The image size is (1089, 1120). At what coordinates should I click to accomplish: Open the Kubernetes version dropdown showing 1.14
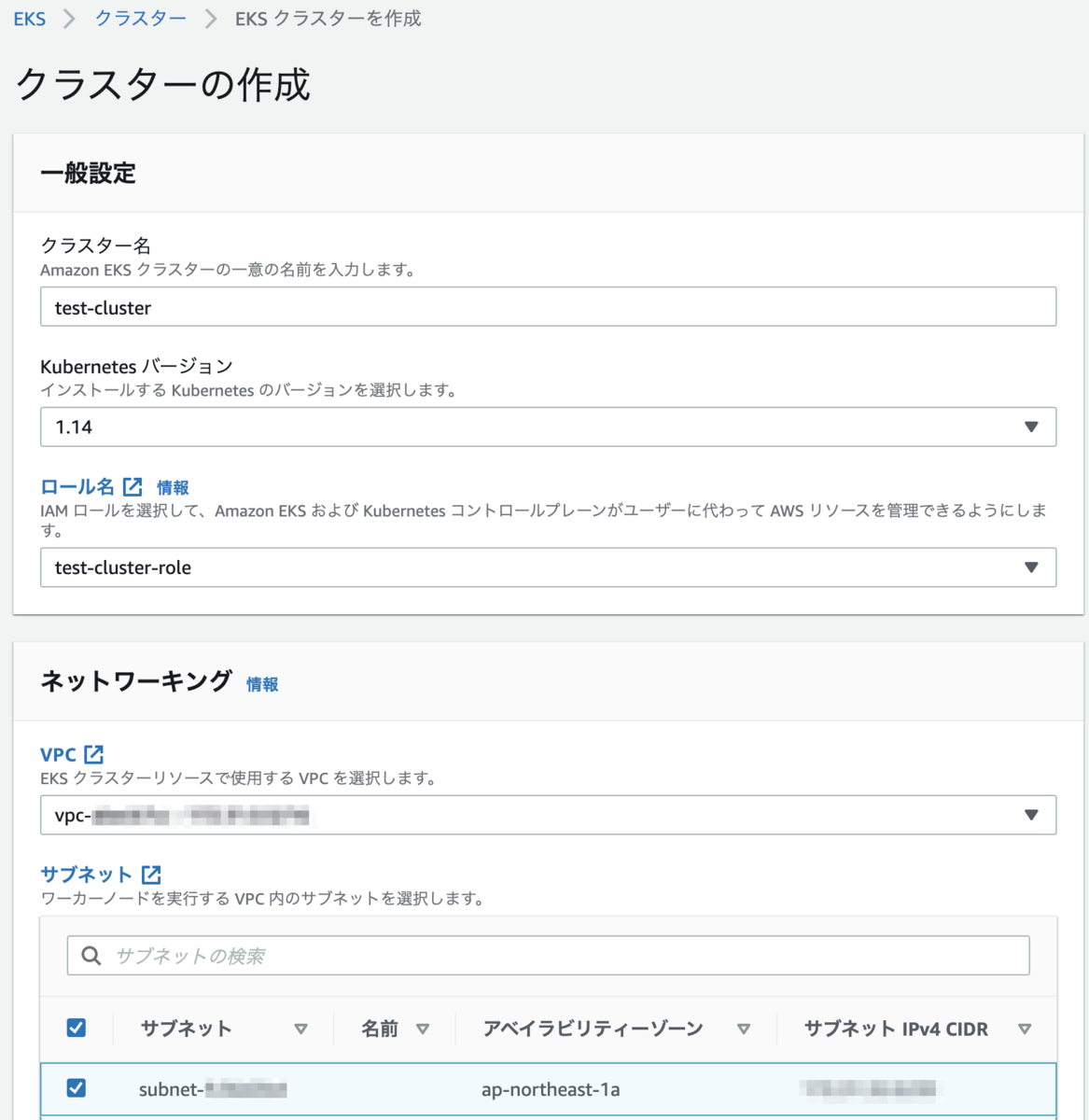coord(548,427)
